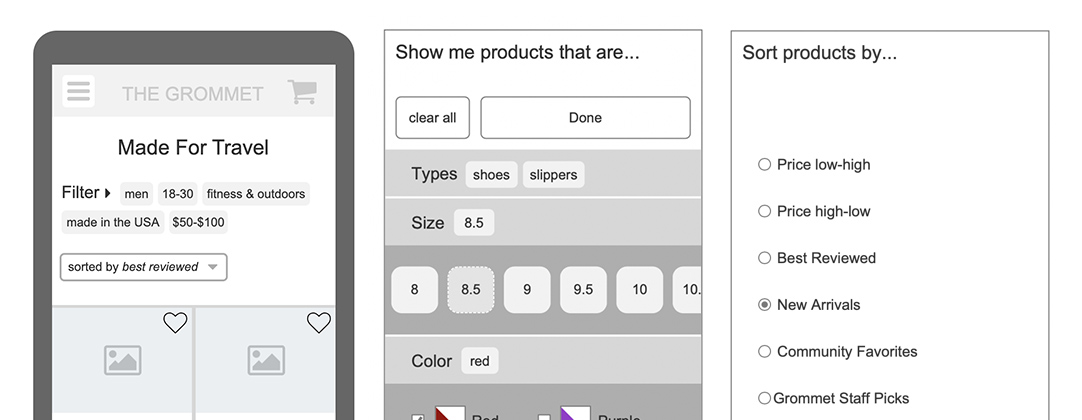This screenshot has width=1082, height=420.
Task: Remove the fitness & outdoors filter tag
Action: coord(256,194)
